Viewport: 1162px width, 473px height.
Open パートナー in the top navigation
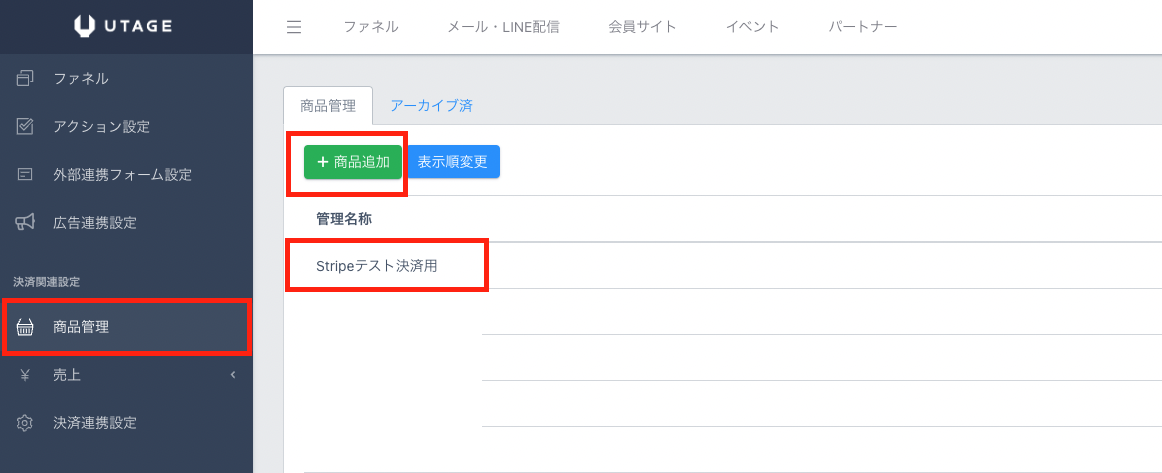pyautogui.click(x=862, y=27)
